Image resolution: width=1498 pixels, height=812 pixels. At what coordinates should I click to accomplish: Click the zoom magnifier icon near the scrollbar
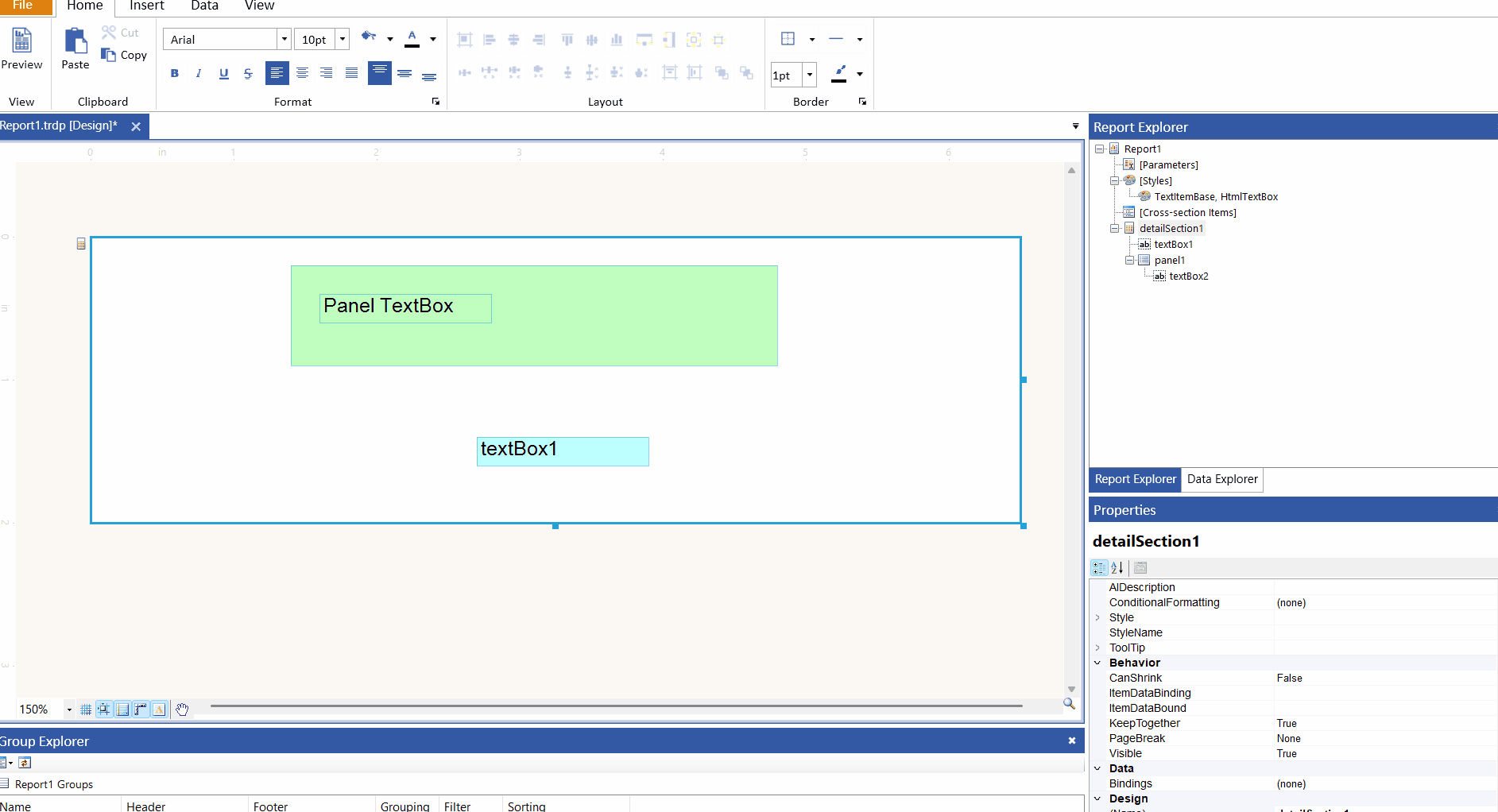(x=1069, y=703)
